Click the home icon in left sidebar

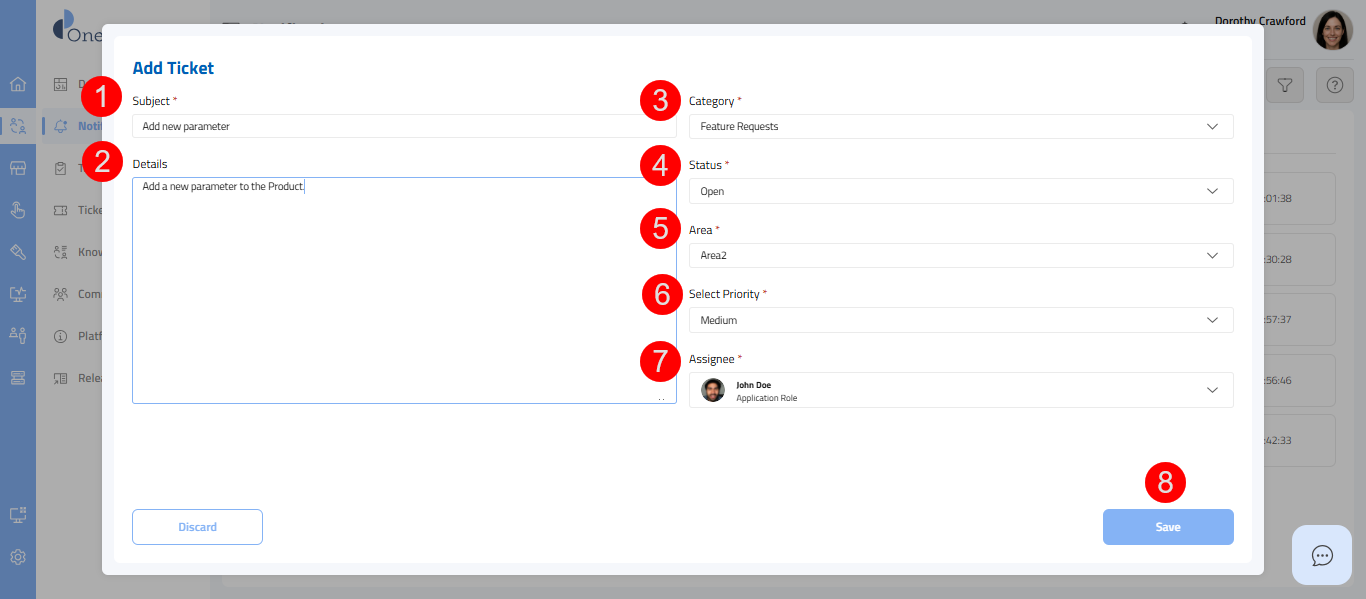click(x=18, y=84)
